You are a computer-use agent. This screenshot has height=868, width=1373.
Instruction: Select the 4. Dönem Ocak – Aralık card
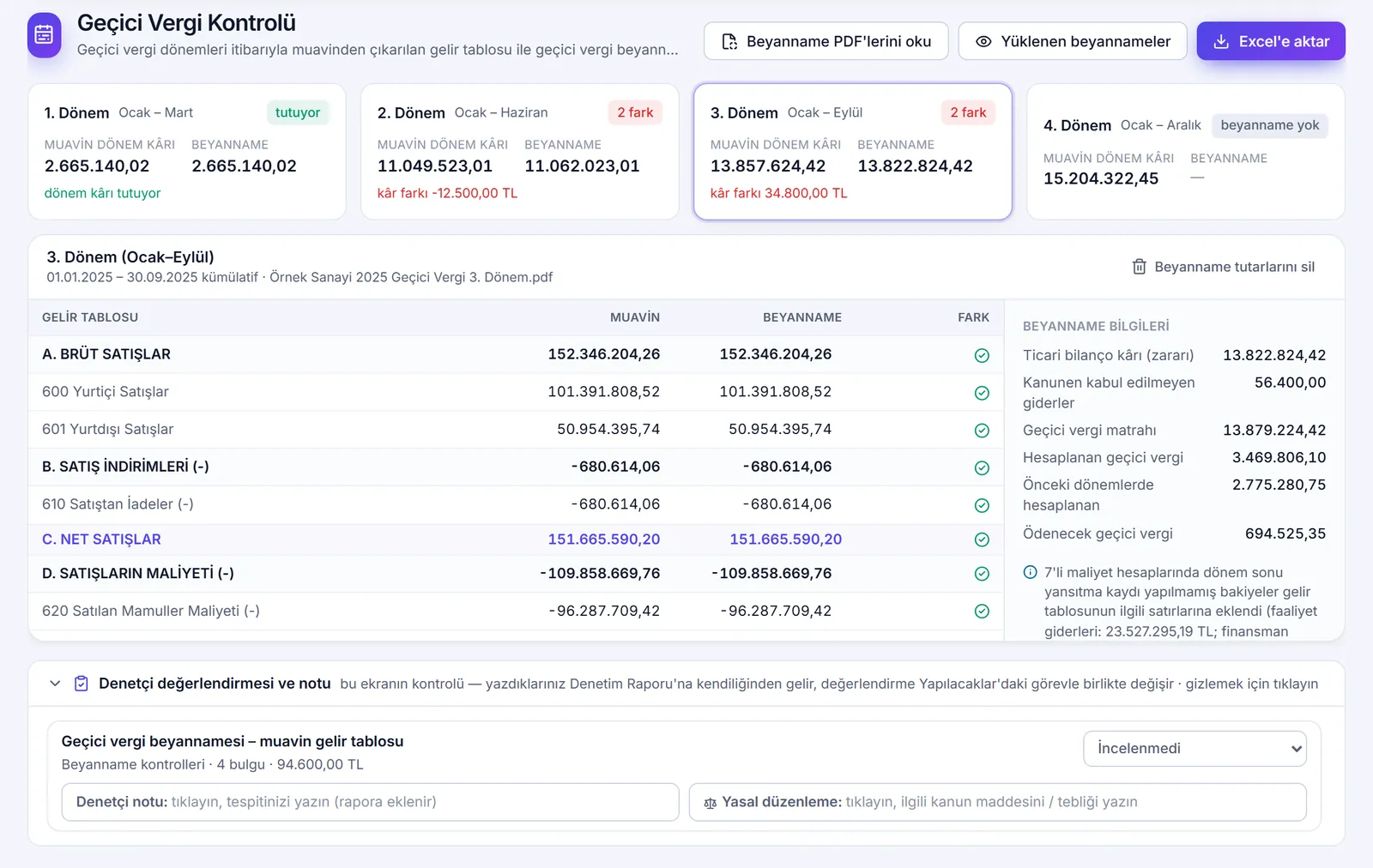click(x=1186, y=151)
